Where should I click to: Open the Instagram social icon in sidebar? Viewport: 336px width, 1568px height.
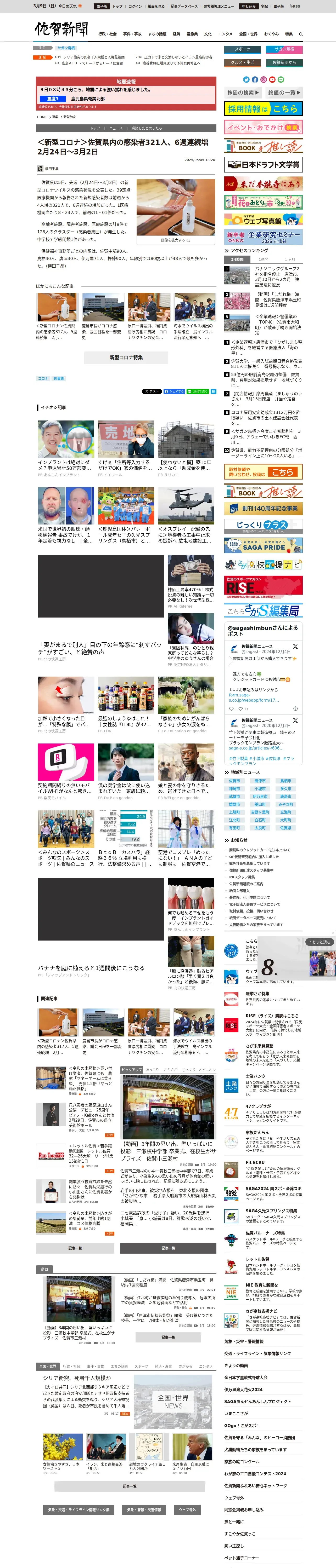pyautogui.click(x=264, y=80)
